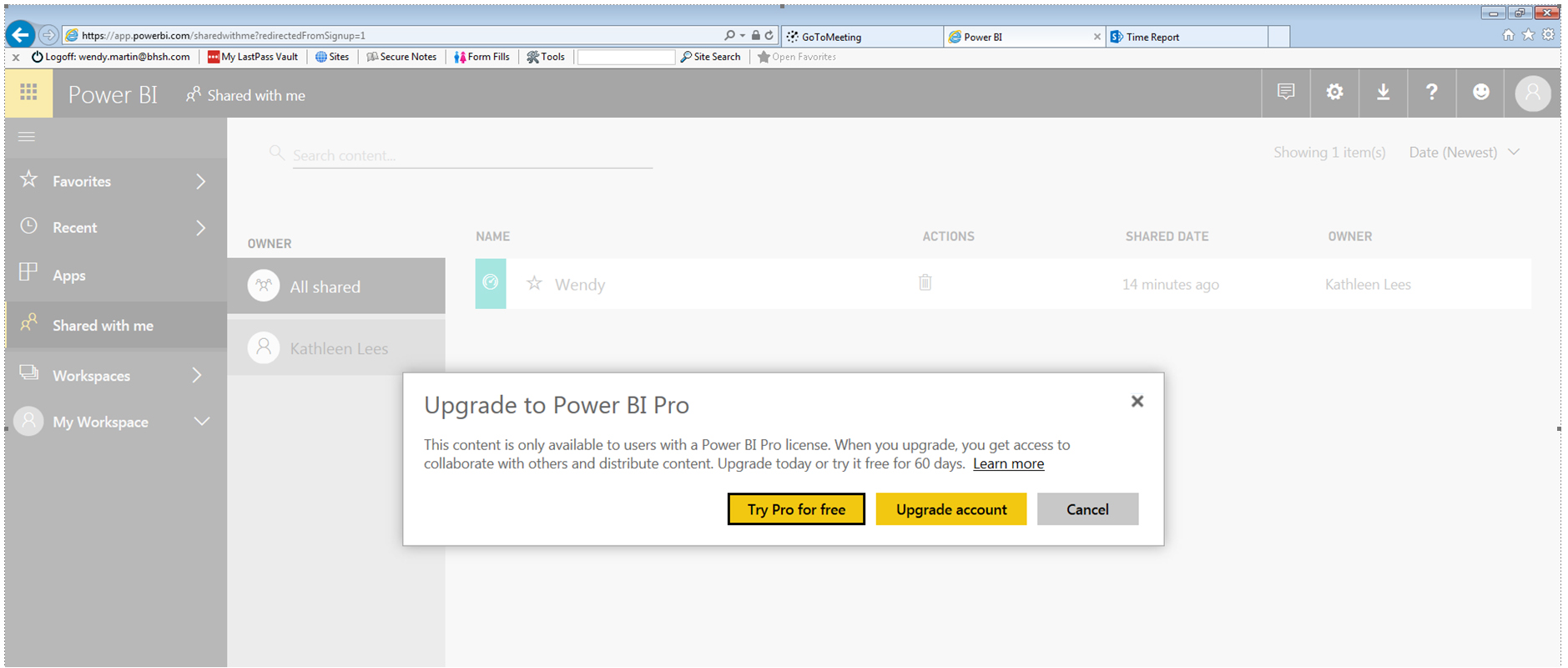Open the settings gear in Power BI header
This screenshot has height=668, width=1568.
1335,93
